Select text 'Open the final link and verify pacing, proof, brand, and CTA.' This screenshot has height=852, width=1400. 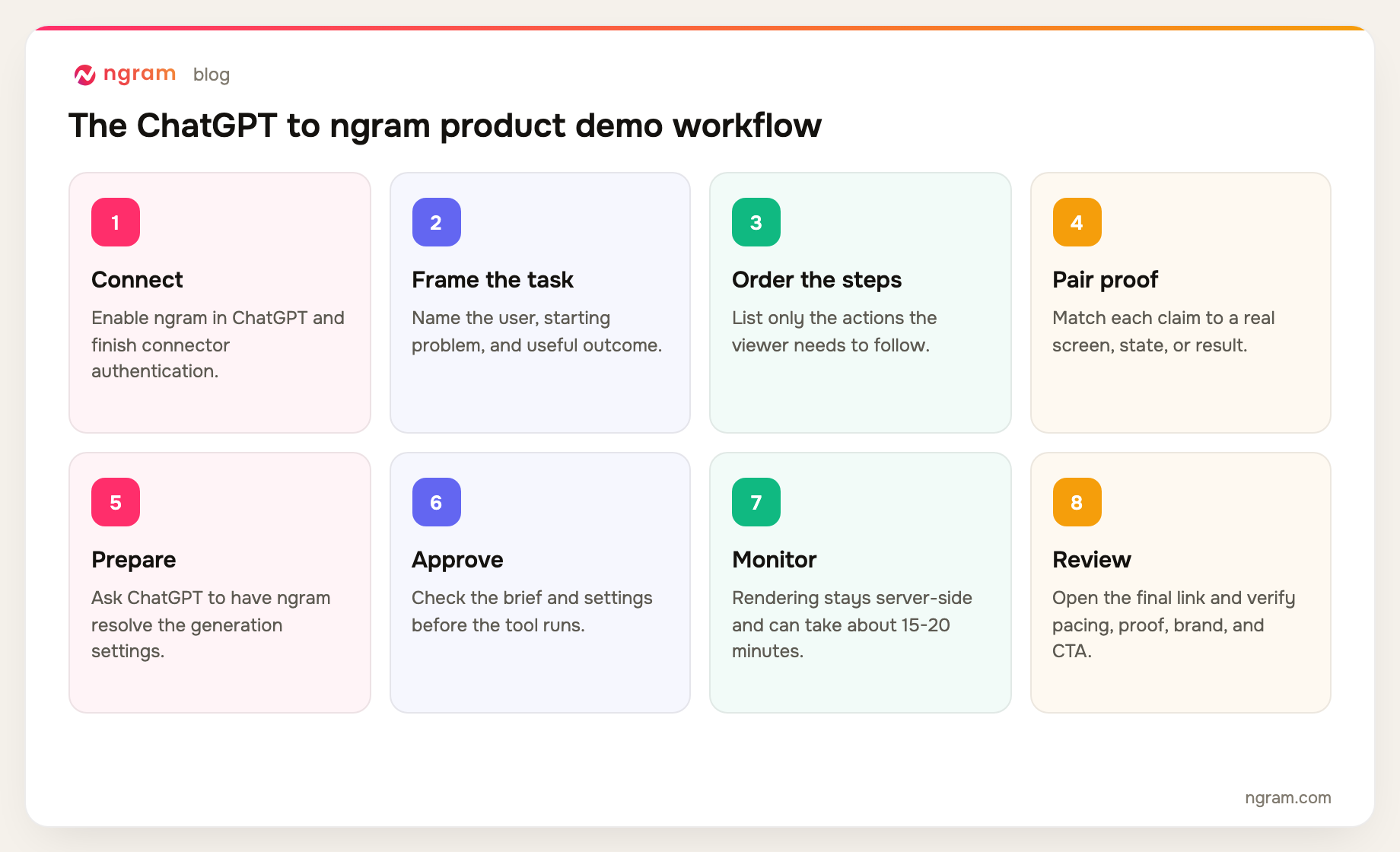pyautogui.click(x=1173, y=625)
